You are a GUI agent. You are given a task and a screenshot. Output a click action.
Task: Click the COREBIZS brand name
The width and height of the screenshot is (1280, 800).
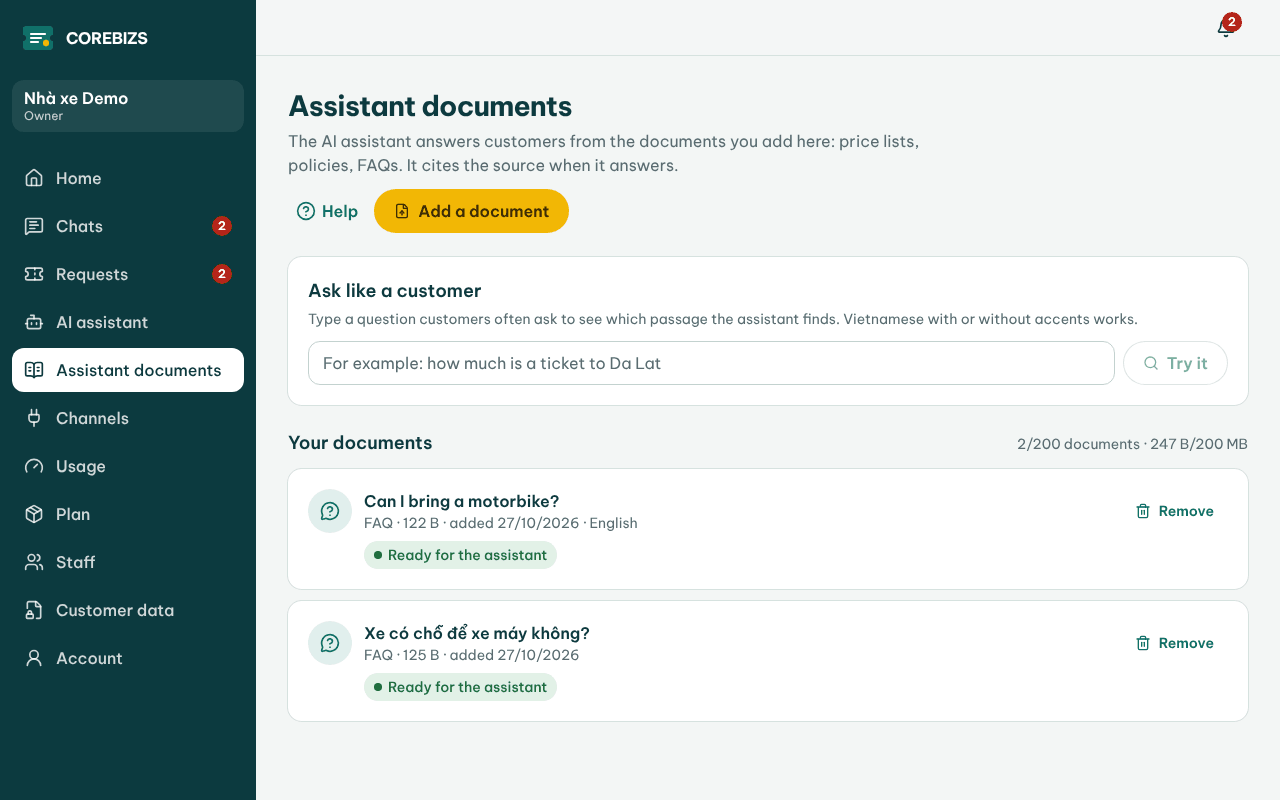[x=107, y=38]
